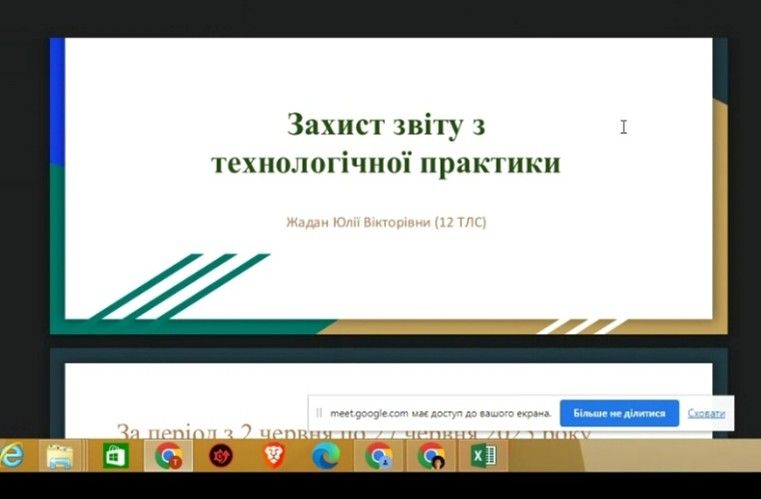Hide the sharing bar via "Сховати"
Image resolution: width=761 pixels, height=499 pixels.
707,413
